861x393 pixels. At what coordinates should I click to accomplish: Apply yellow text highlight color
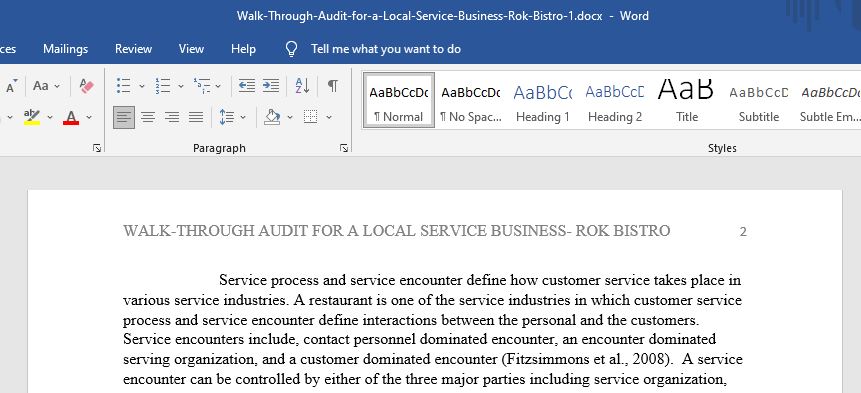coord(32,117)
